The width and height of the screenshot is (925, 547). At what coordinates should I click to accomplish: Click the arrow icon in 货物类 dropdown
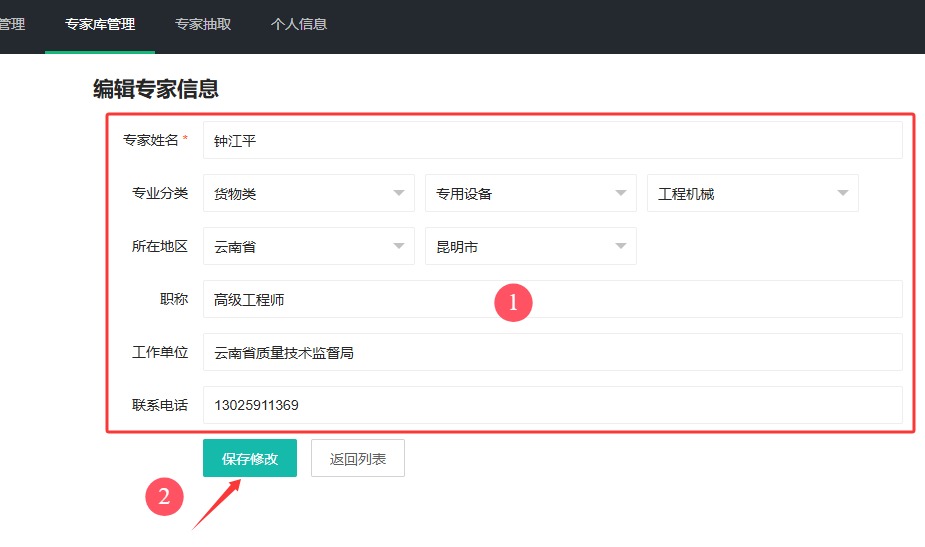pos(399,193)
